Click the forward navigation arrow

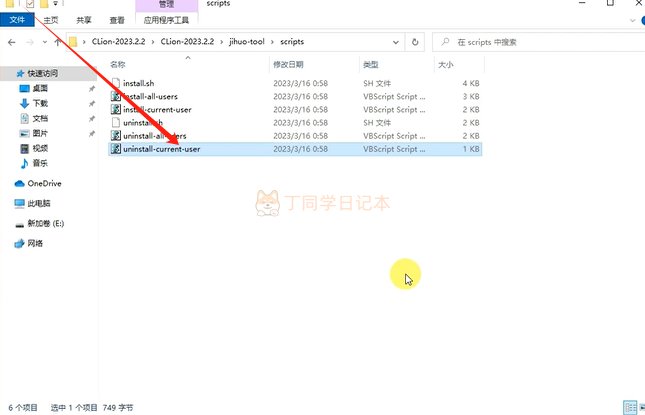[x=30, y=42]
